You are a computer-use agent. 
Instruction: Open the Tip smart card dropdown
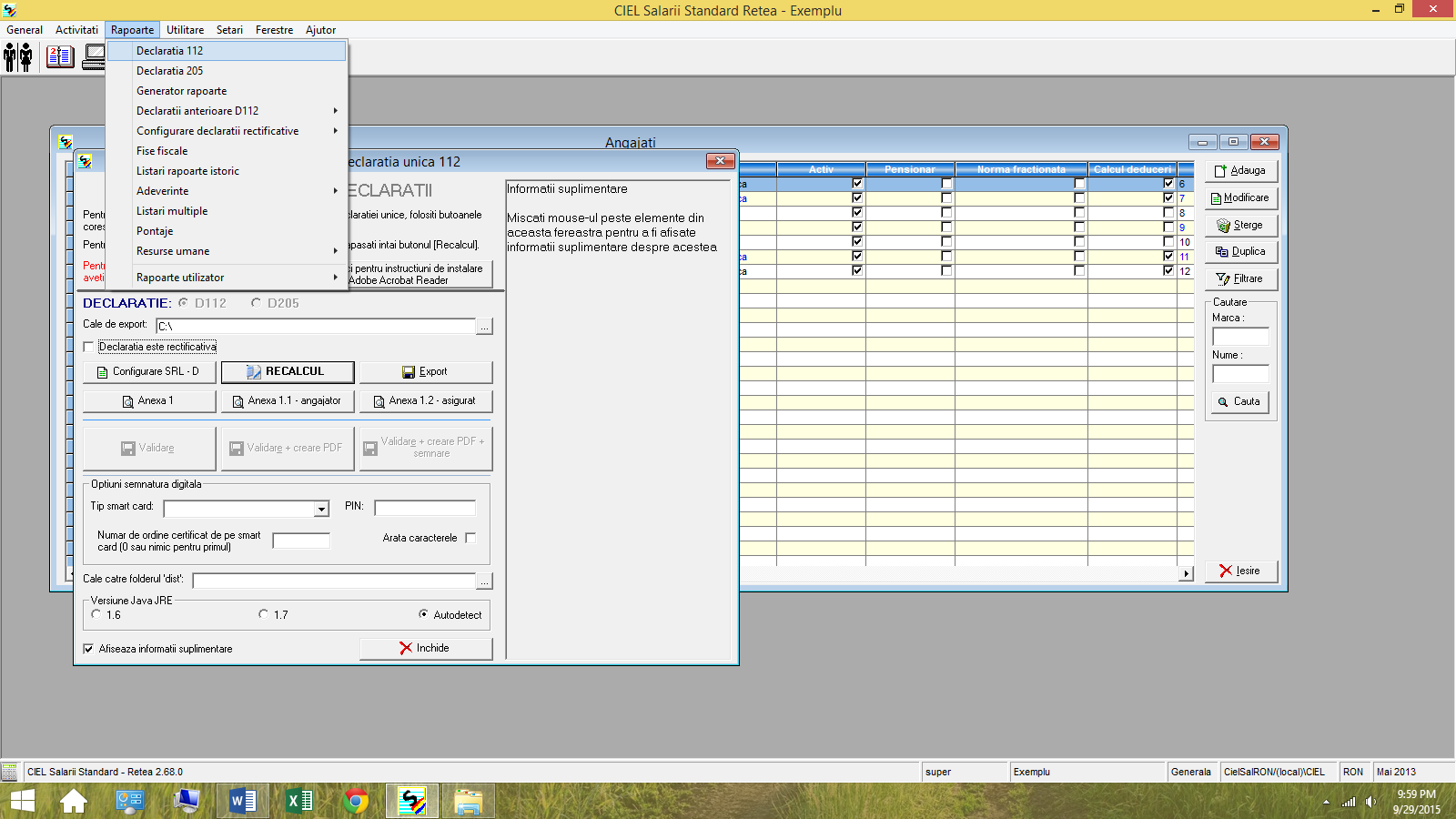pos(321,510)
